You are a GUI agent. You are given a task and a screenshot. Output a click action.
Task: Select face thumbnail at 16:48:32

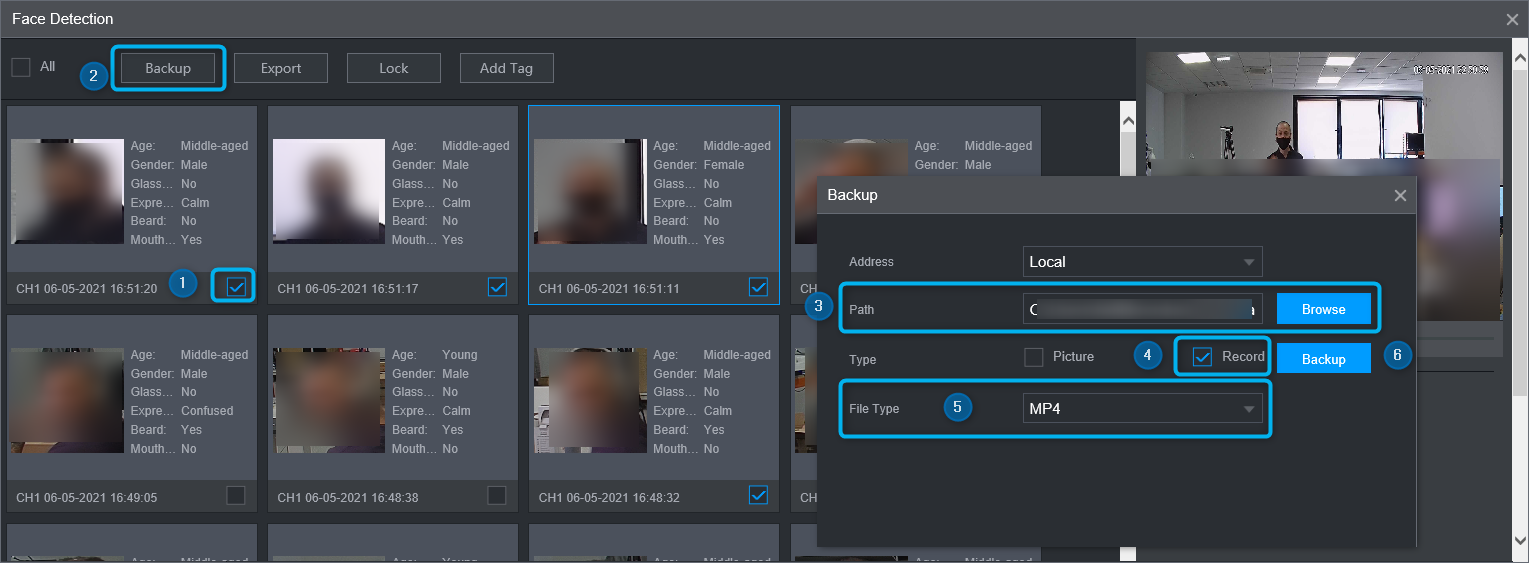coord(590,400)
